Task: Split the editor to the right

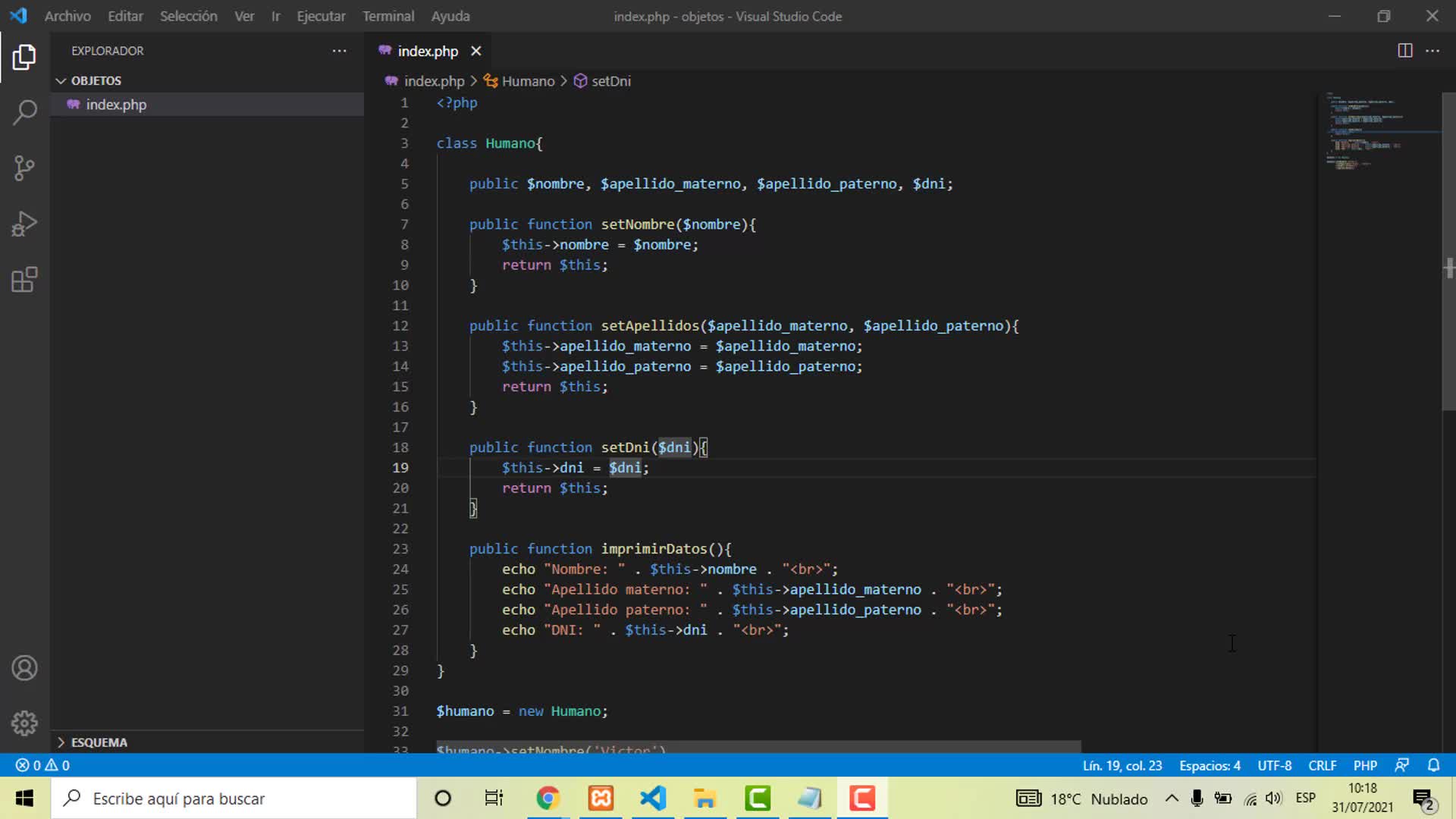Action: coord(1404,51)
